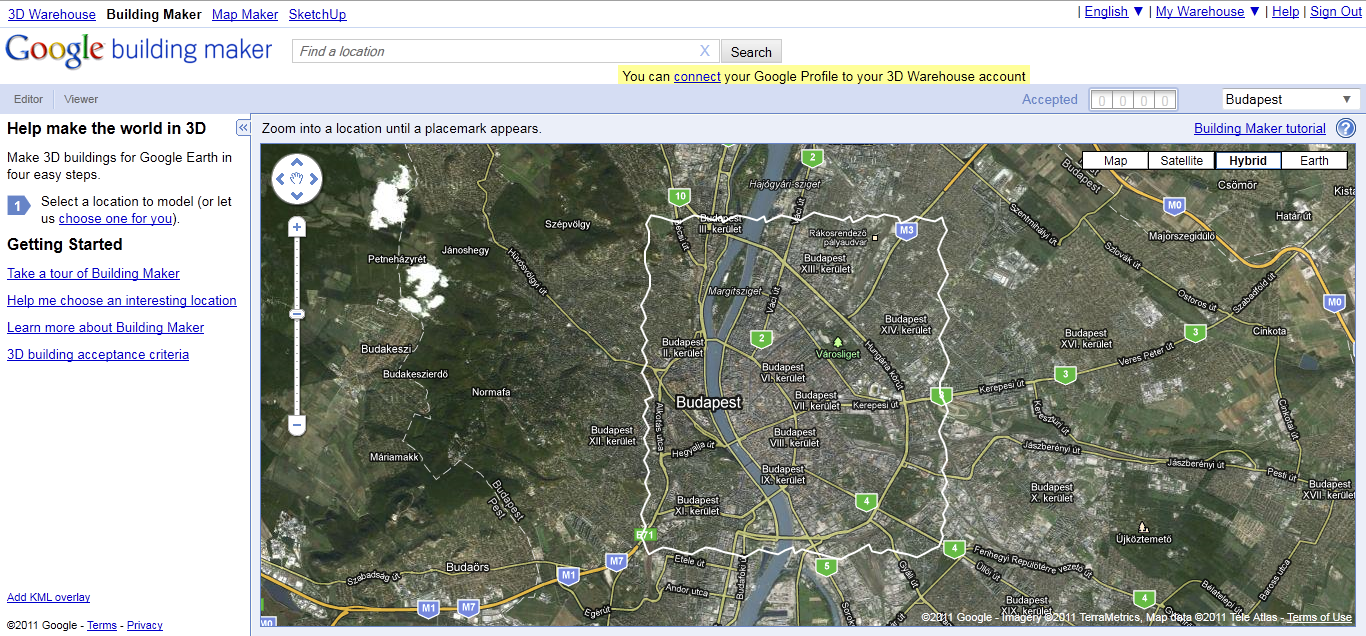Switch to Satellite view type
This screenshot has height=636, width=1366.
click(x=1181, y=160)
